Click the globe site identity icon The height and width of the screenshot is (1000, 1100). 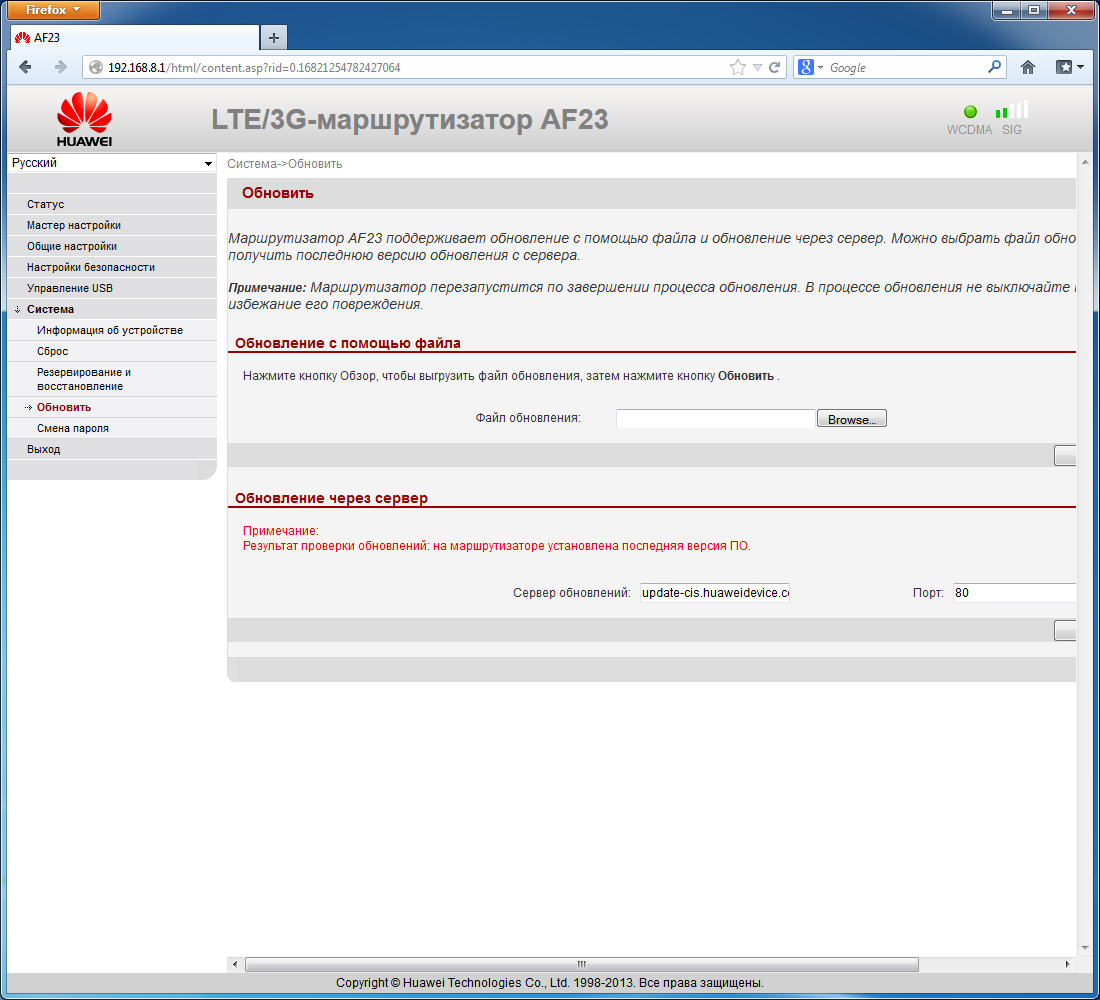coord(96,67)
